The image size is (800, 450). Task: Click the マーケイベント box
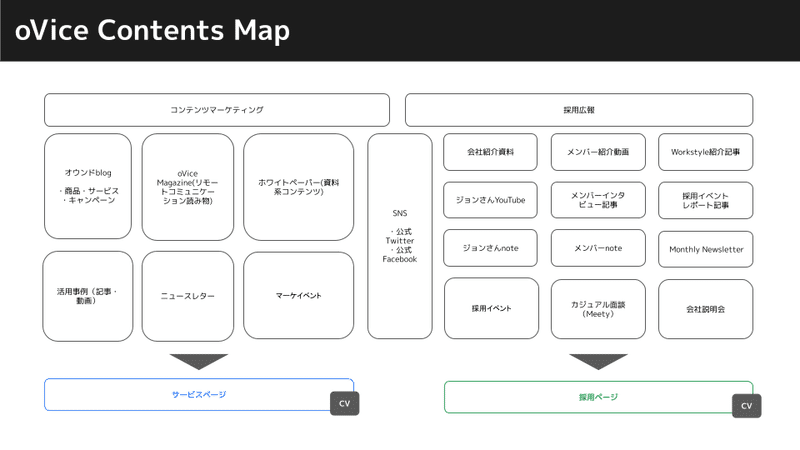[x=298, y=295]
